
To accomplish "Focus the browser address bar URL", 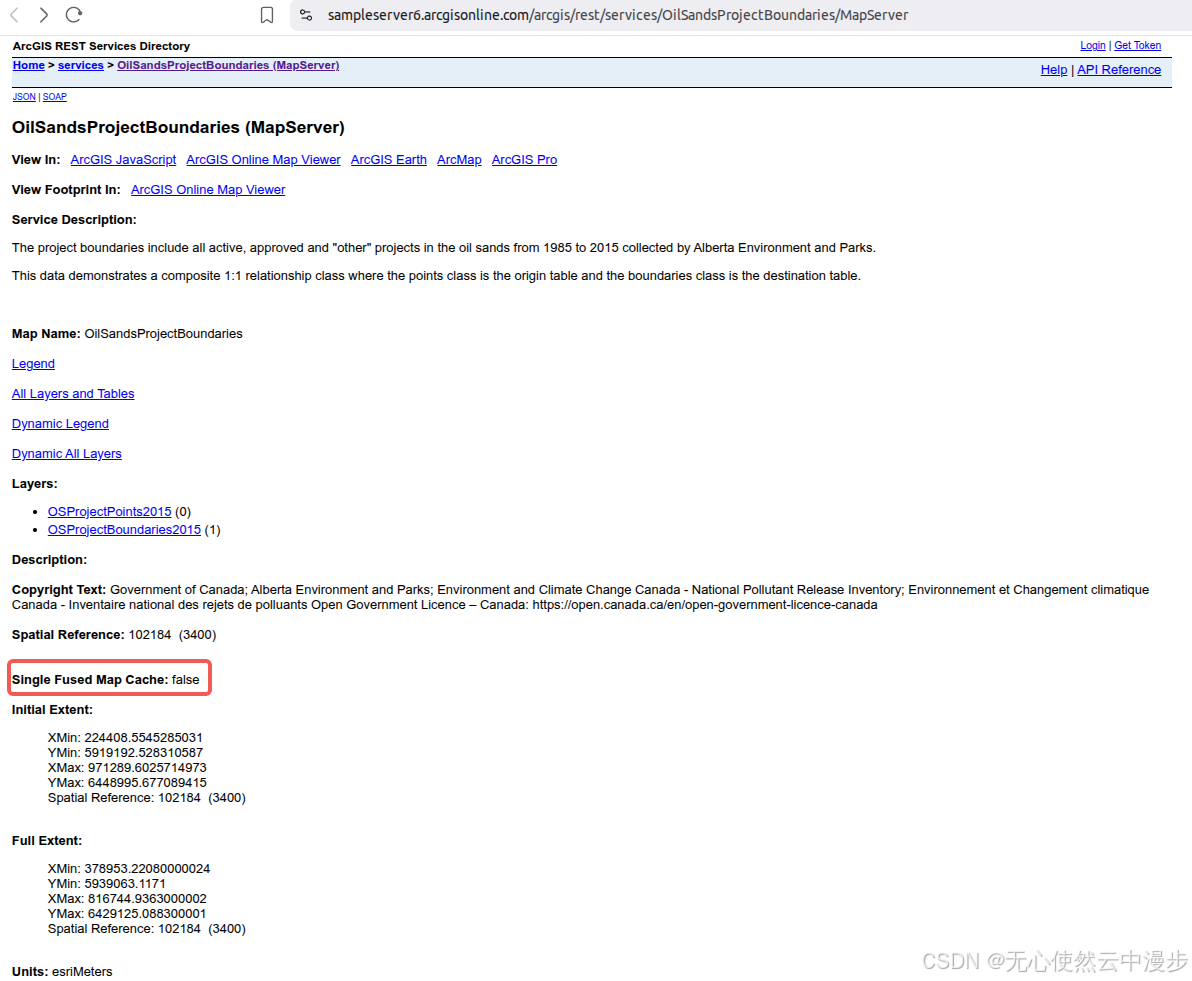I will (x=617, y=14).
